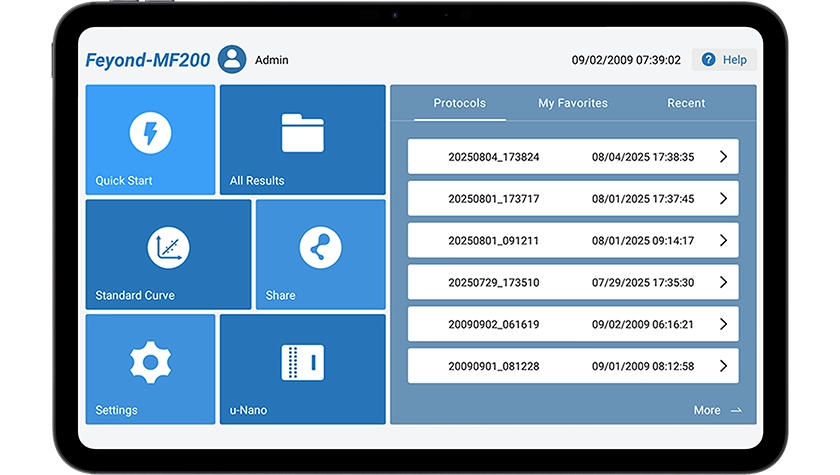Expand protocol 20250804_173824 chevron
Viewport: 840px width, 475px height.
click(x=723, y=156)
